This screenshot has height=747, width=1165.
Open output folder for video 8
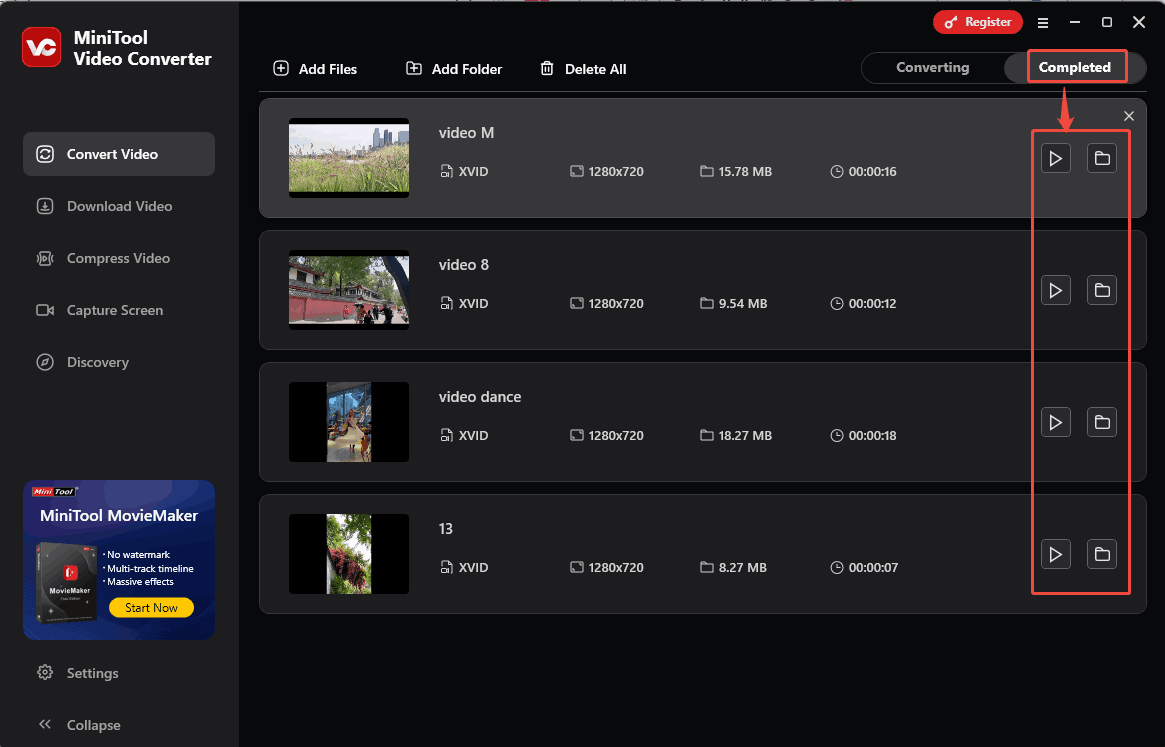1101,290
